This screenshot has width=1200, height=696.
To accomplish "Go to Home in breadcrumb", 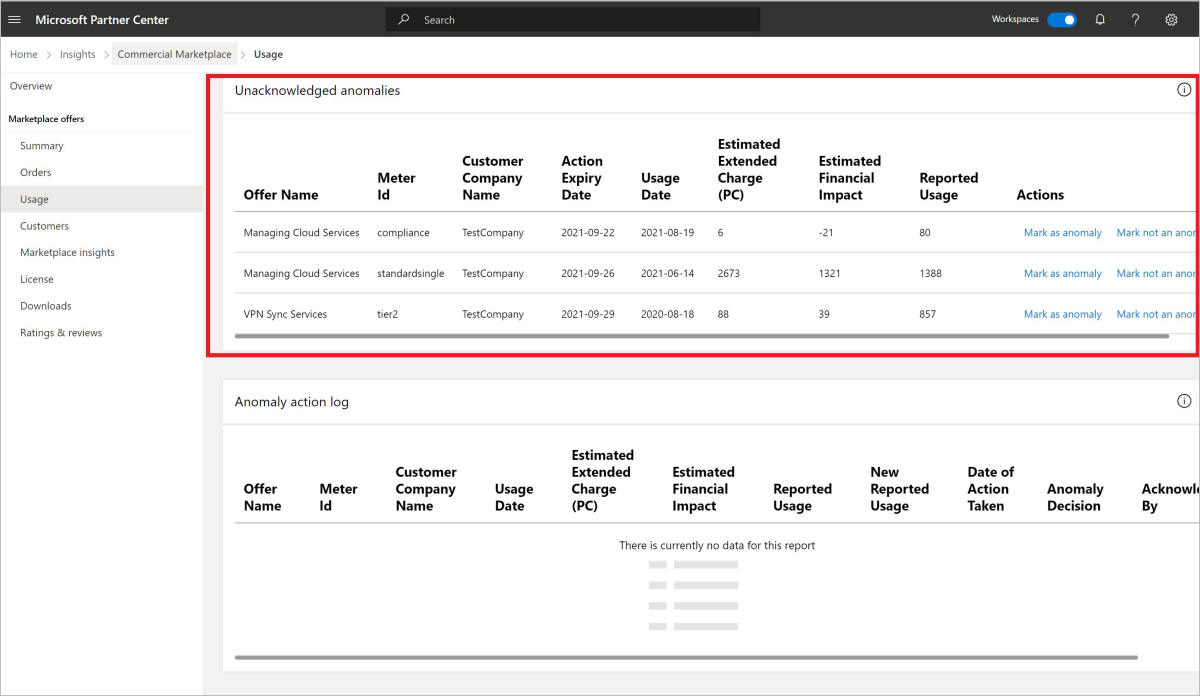I will (24, 55).
